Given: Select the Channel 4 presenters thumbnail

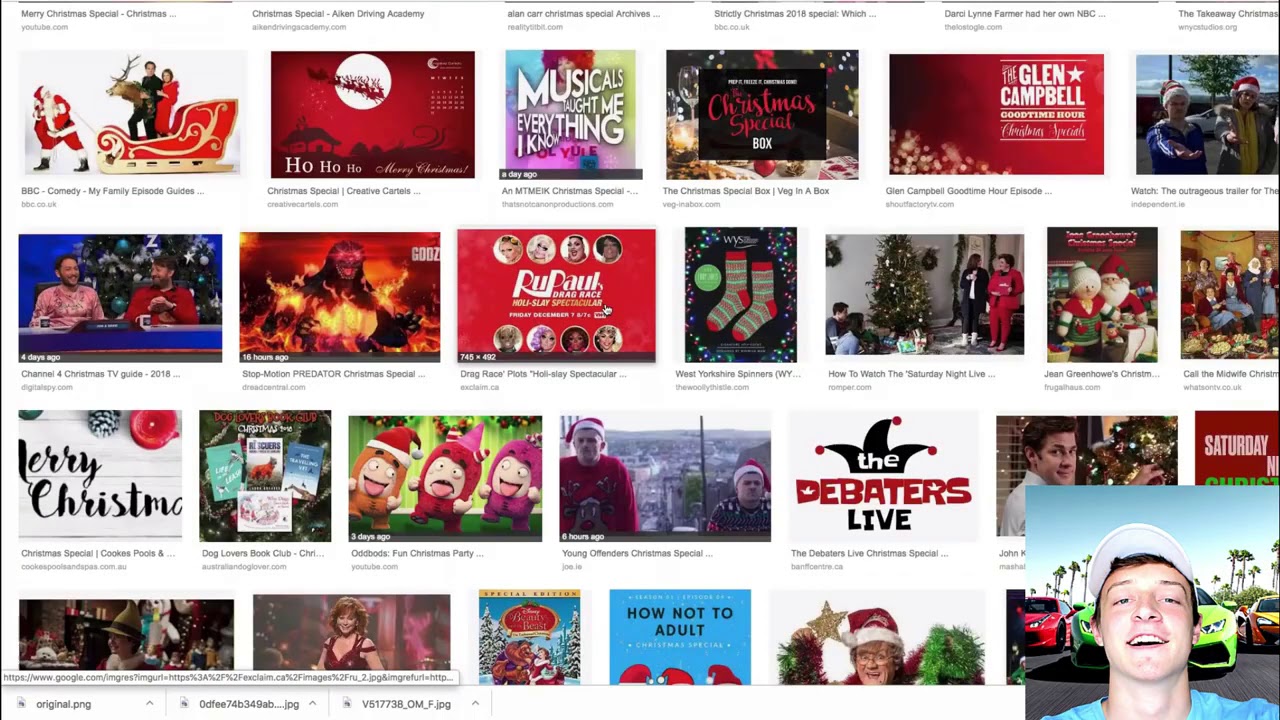Looking at the screenshot, I should click(x=120, y=298).
